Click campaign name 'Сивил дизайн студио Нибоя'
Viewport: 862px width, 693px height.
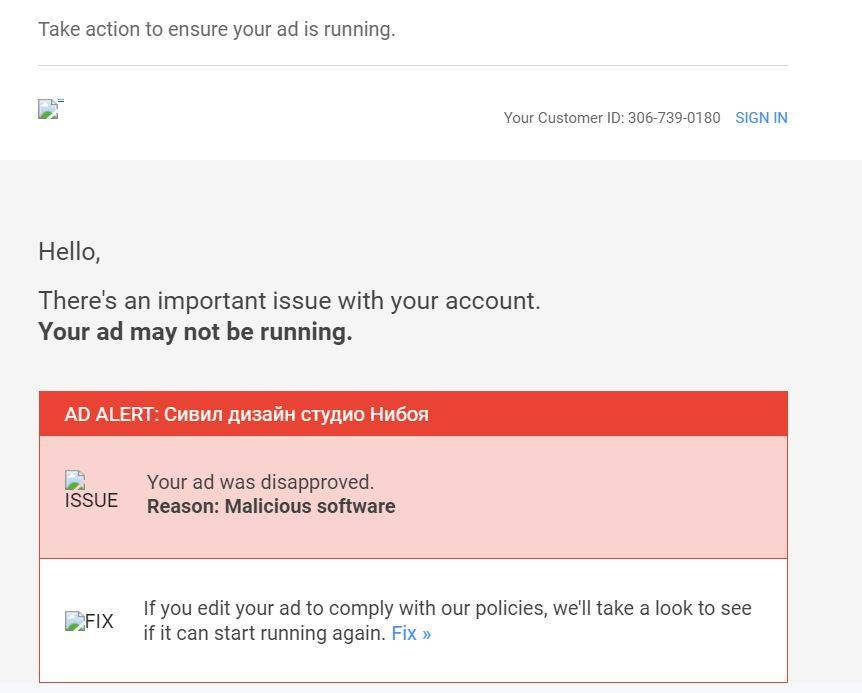click(296, 414)
